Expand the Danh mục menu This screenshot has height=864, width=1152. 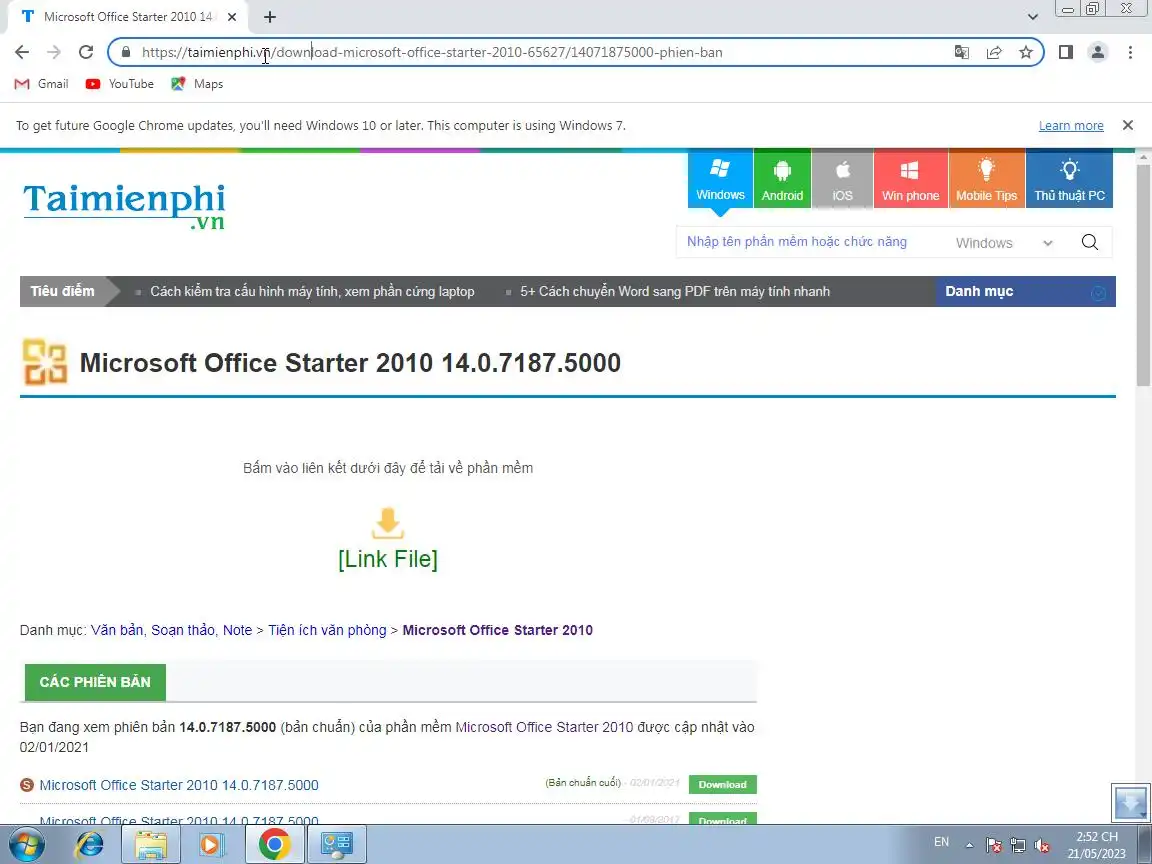click(1026, 291)
